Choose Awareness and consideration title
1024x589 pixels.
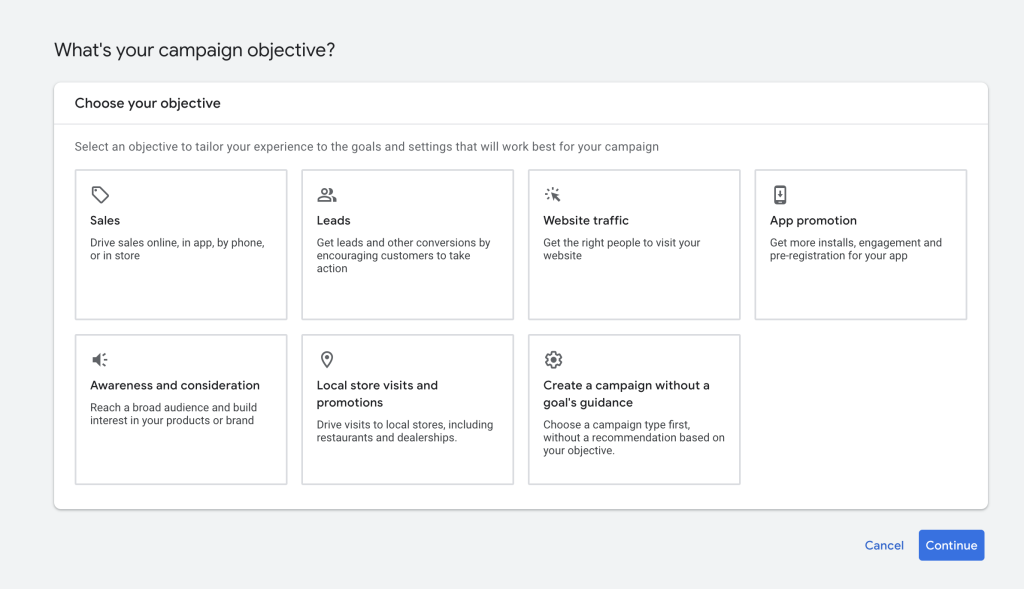tap(175, 385)
